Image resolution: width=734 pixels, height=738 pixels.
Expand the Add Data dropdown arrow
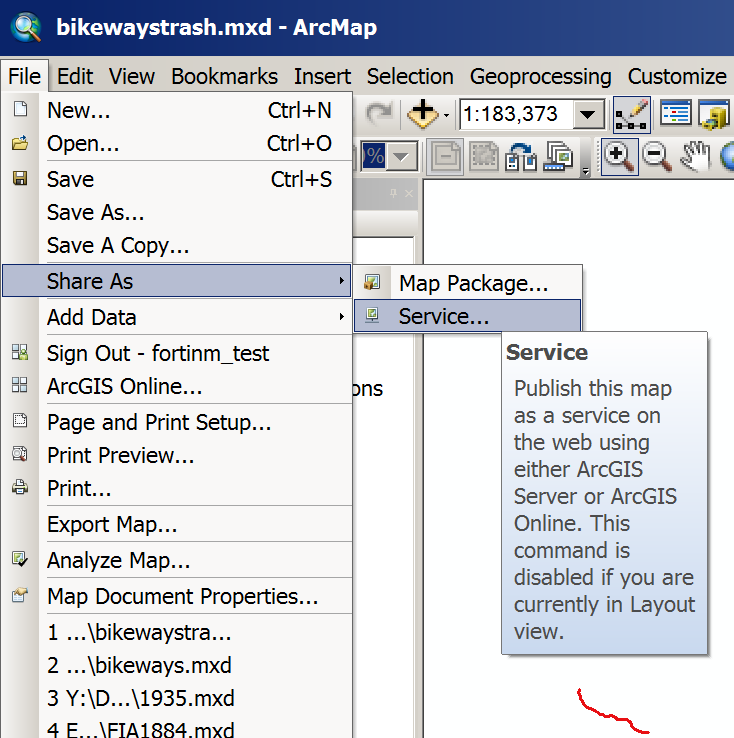[x=446, y=115]
